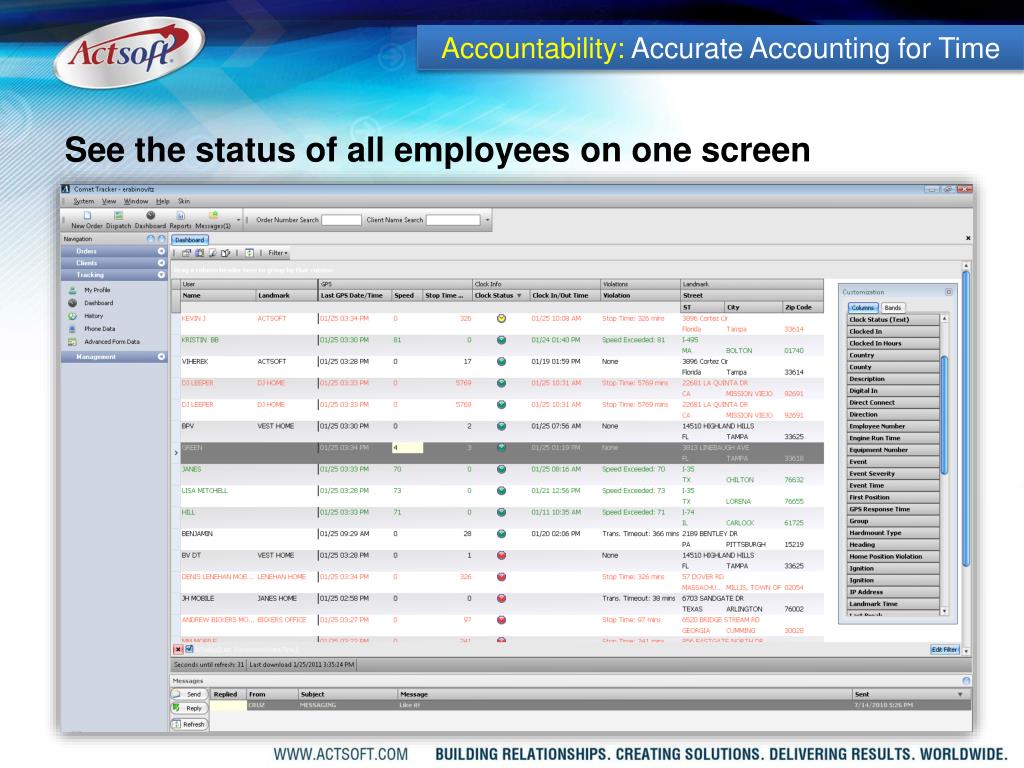Viewport: 1024px width, 768px height.
Task: Select My Profile in Tracking navigation
Action: [x=97, y=290]
